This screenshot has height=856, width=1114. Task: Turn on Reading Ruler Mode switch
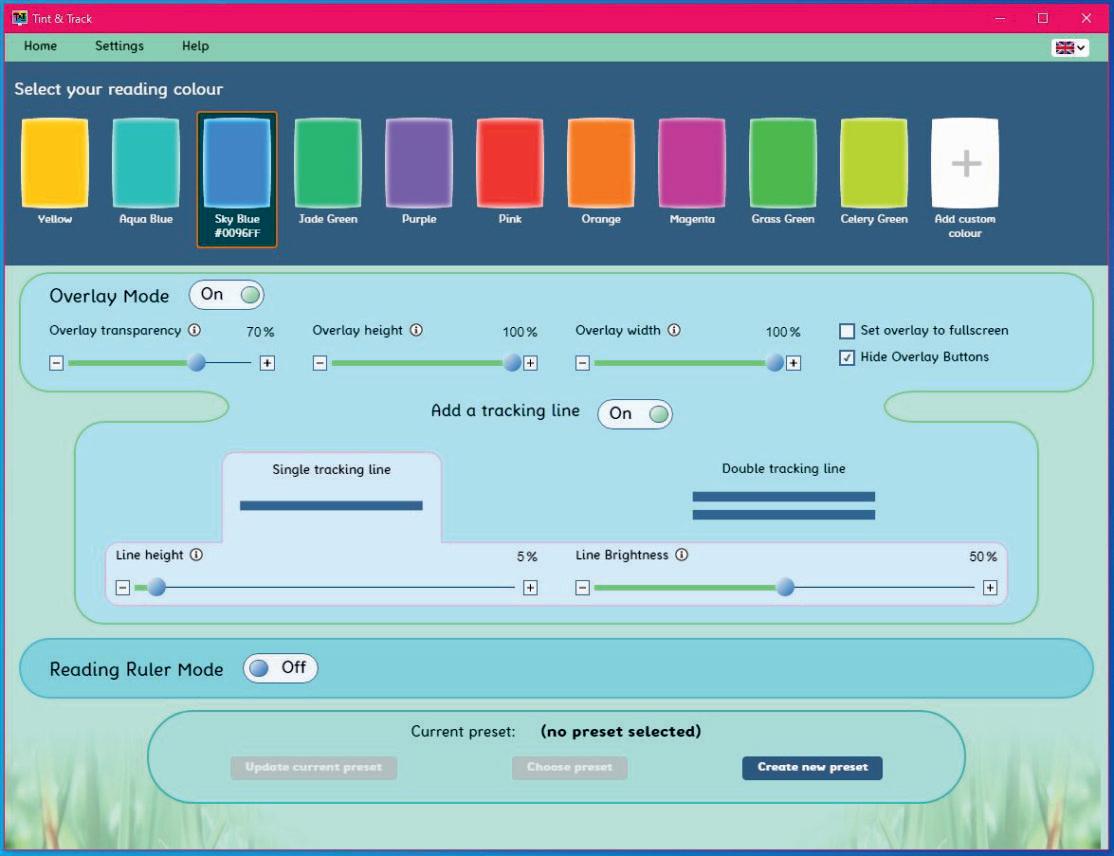click(281, 668)
